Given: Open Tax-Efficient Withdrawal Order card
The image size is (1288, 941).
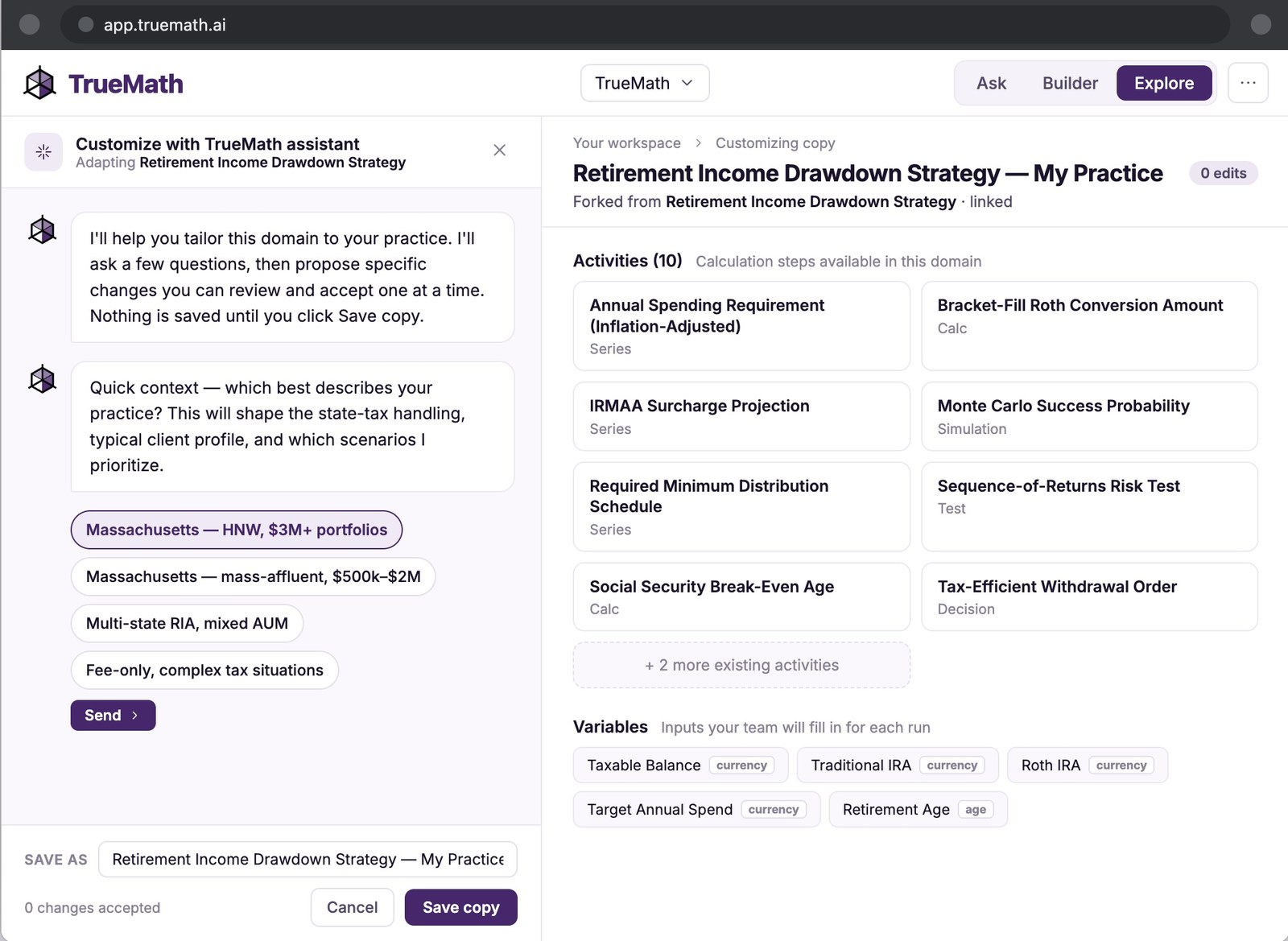Looking at the screenshot, I should click(1089, 596).
